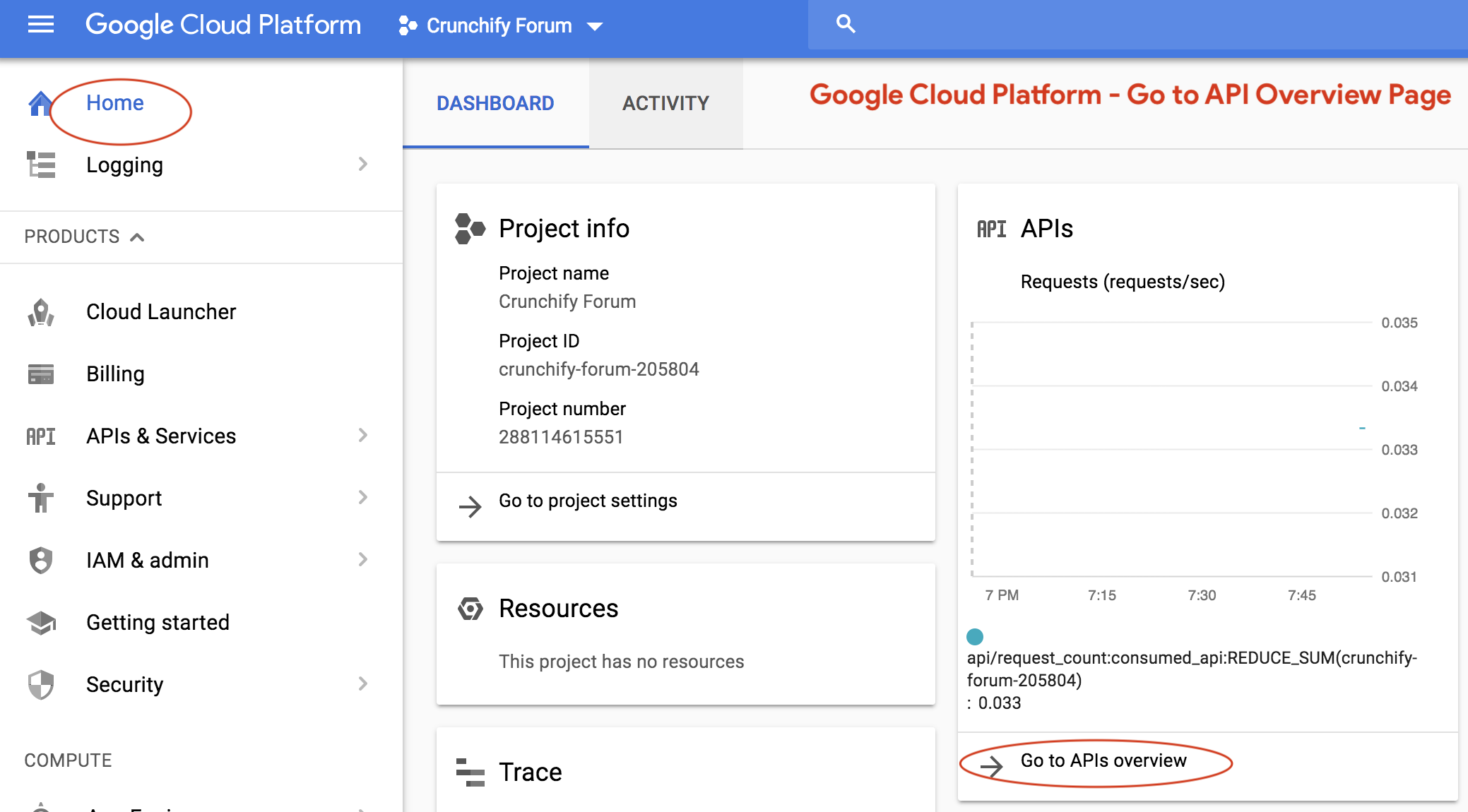The image size is (1468, 812).
Task: Open Billing from the sidebar
Action: click(x=115, y=374)
